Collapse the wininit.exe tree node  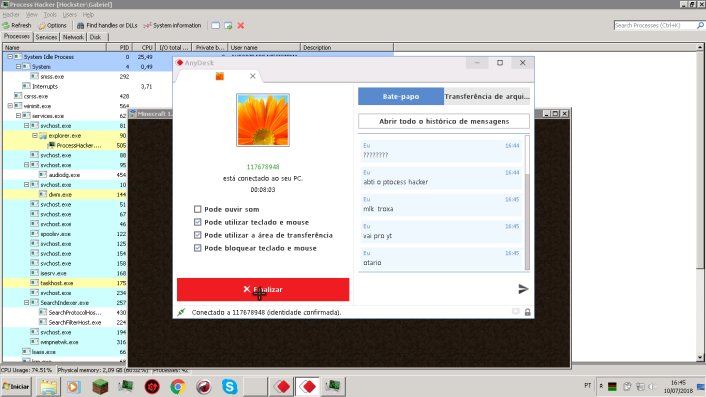tap(10, 106)
